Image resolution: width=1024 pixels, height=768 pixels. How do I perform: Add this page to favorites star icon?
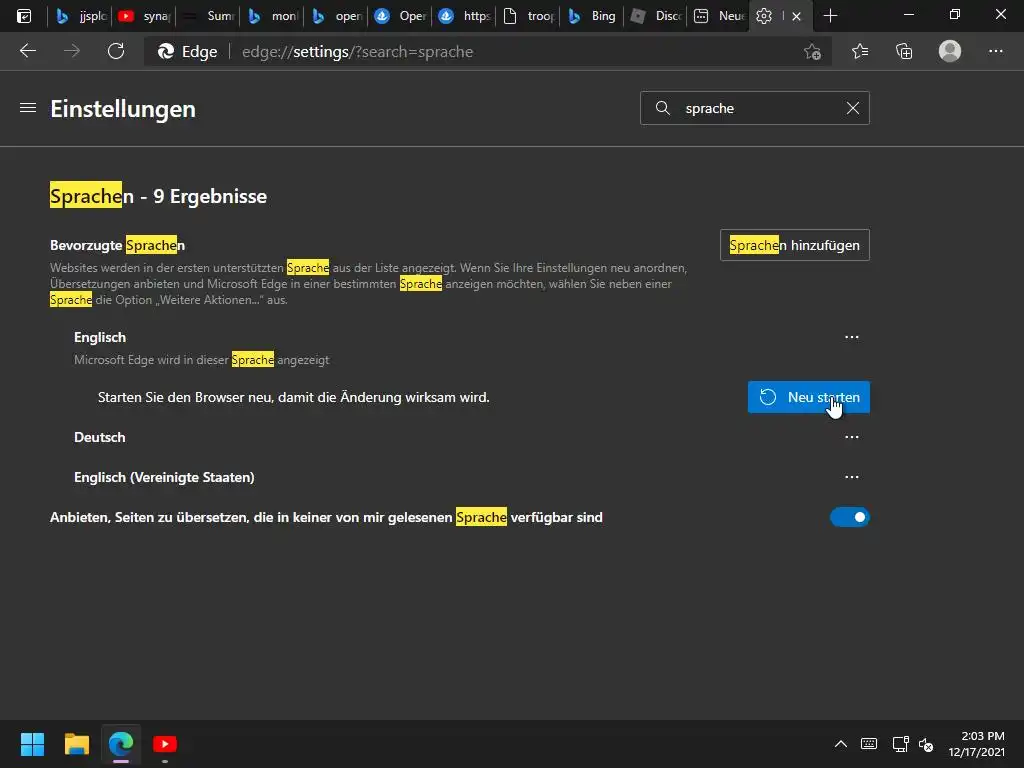pos(812,52)
